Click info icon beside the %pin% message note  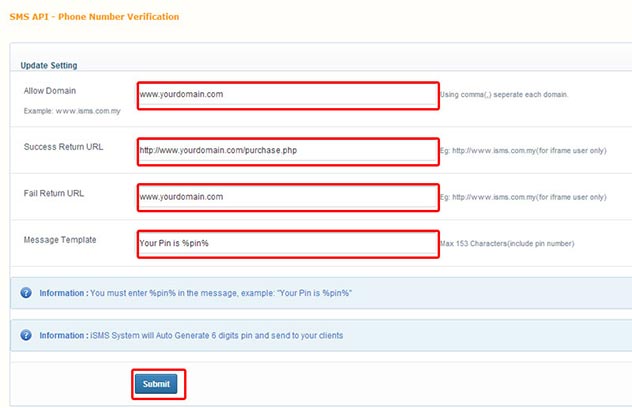pyautogui.click(x=27, y=292)
